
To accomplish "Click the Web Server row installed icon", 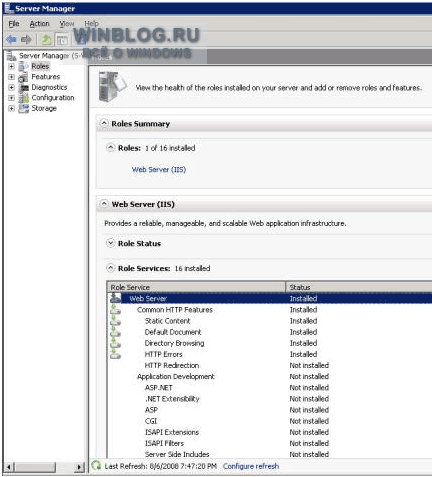I will coord(115,298).
